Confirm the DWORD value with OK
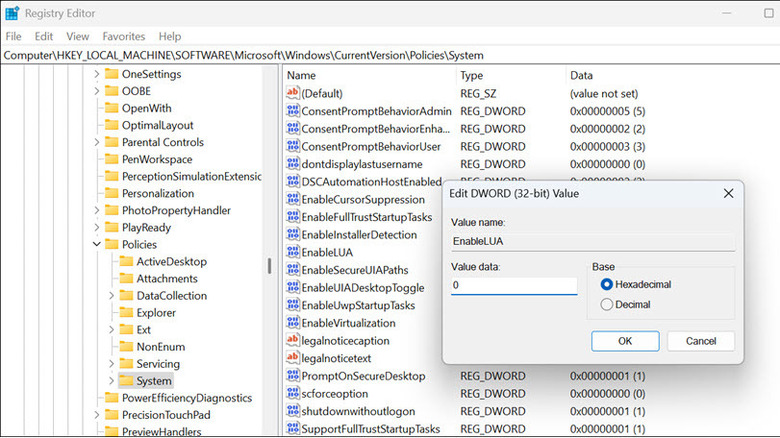This screenshot has height=438, width=780. tap(625, 341)
